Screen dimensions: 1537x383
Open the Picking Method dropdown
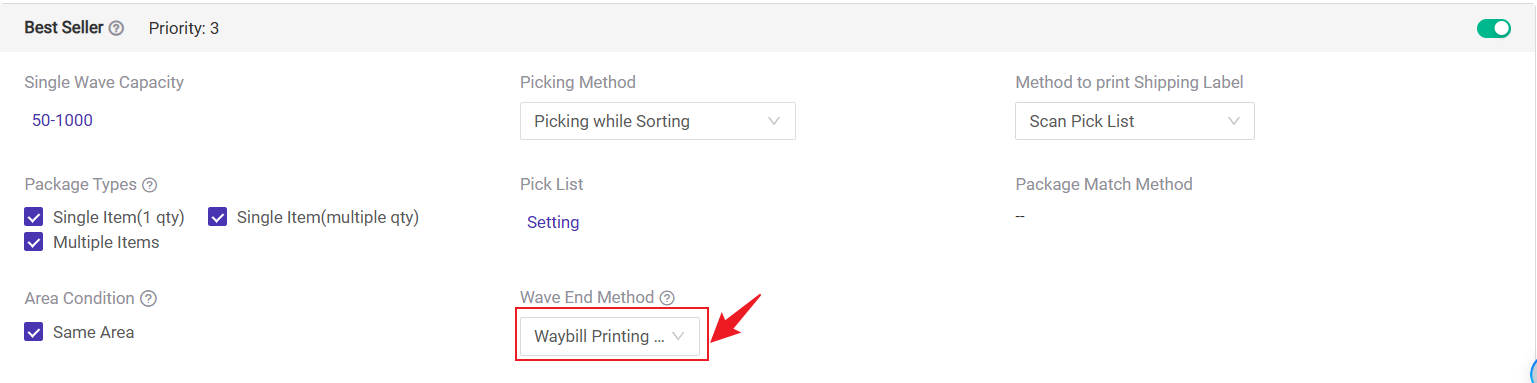tap(658, 121)
